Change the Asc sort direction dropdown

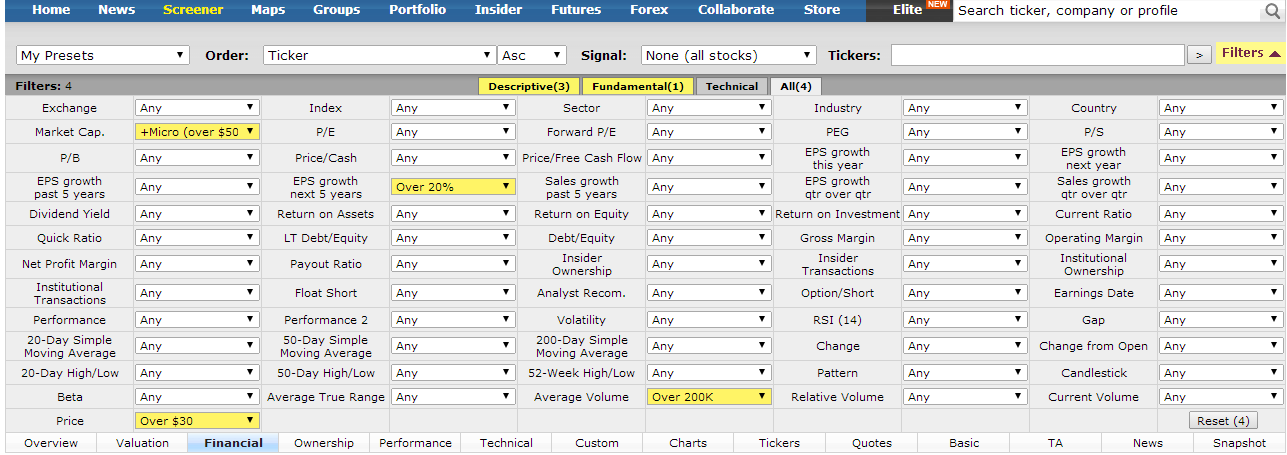(532, 55)
